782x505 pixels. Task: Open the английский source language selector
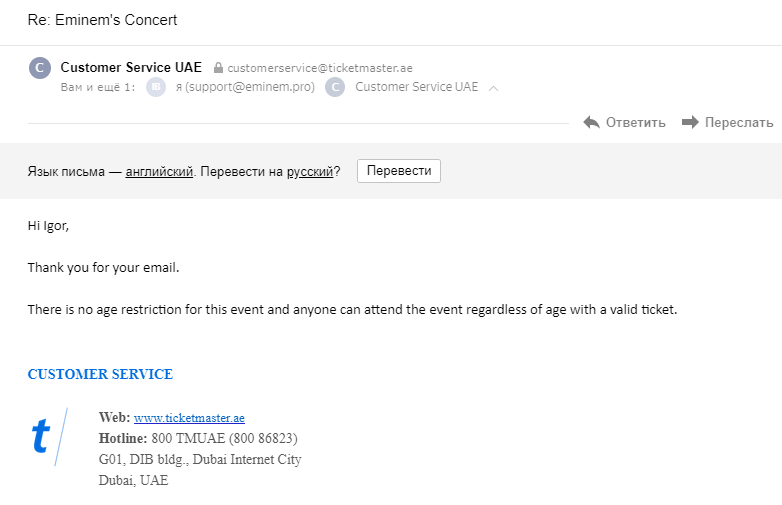click(159, 171)
